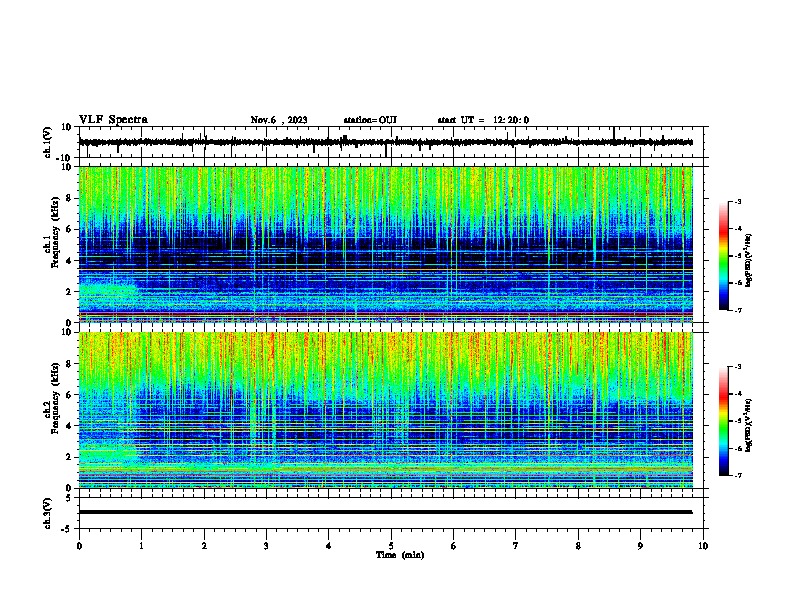The width and height of the screenshot is (792, 612).
Task: Click time axis tick label "9"
Action: [x=640, y=546]
